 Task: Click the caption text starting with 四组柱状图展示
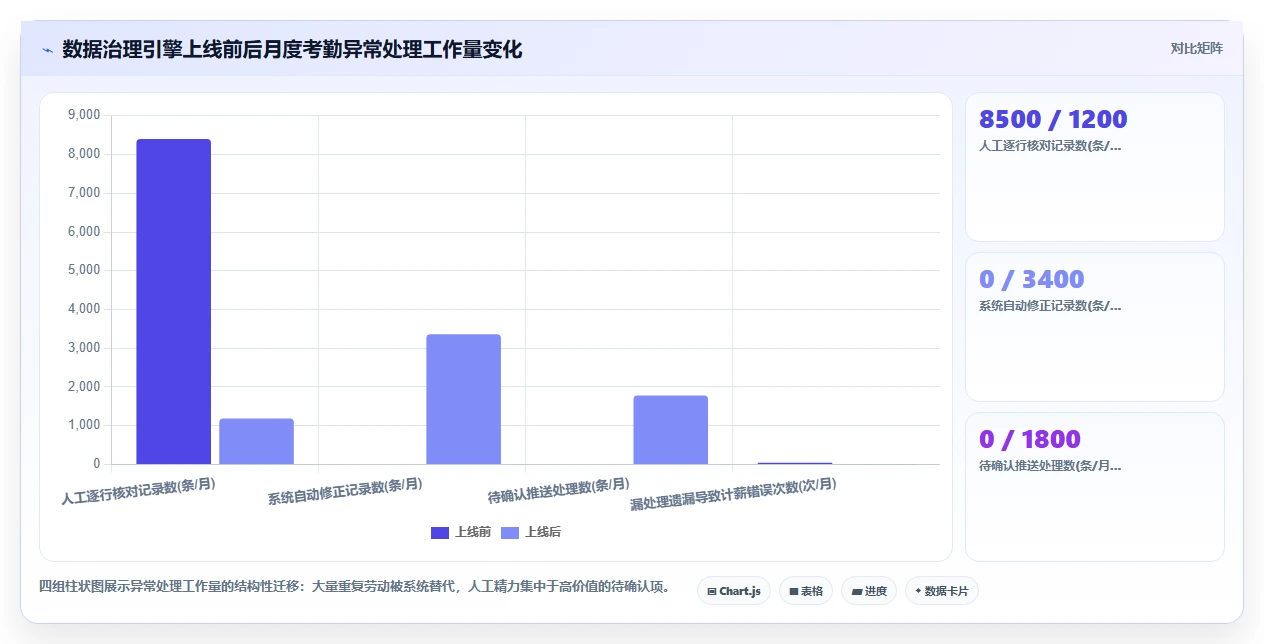(x=354, y=586)
